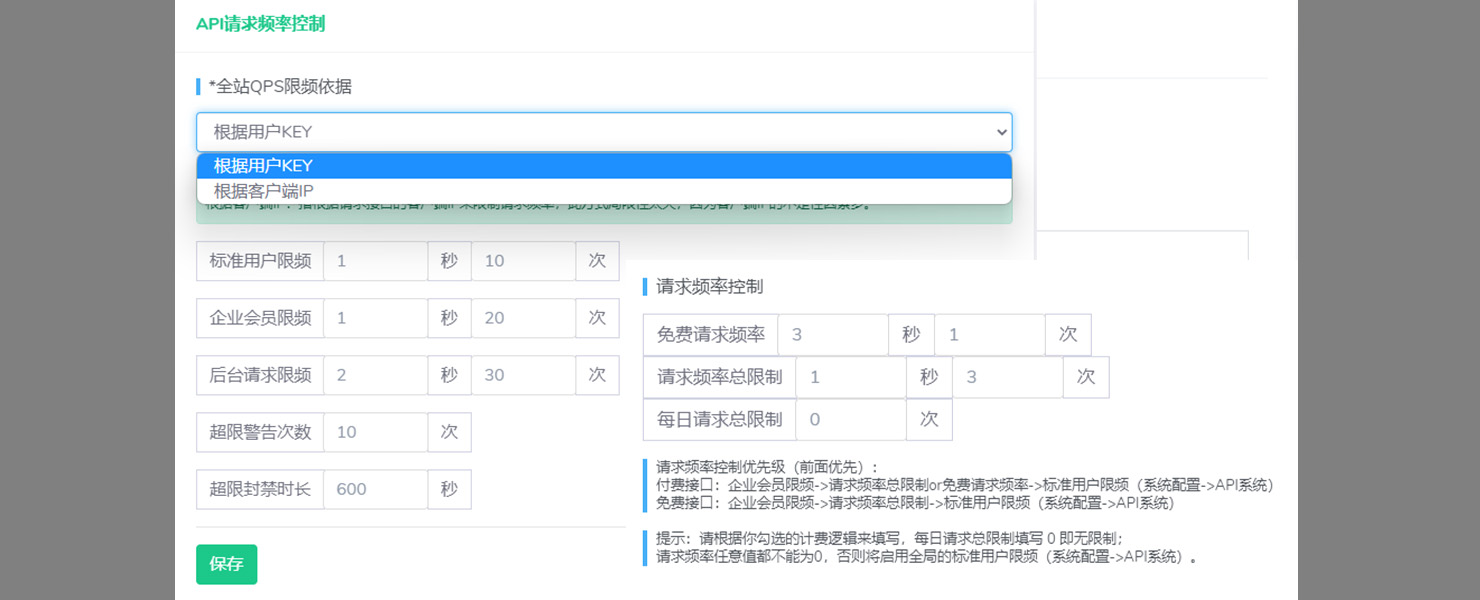Select 根据客户端IP option in dropdown list

tap(603, 191)
